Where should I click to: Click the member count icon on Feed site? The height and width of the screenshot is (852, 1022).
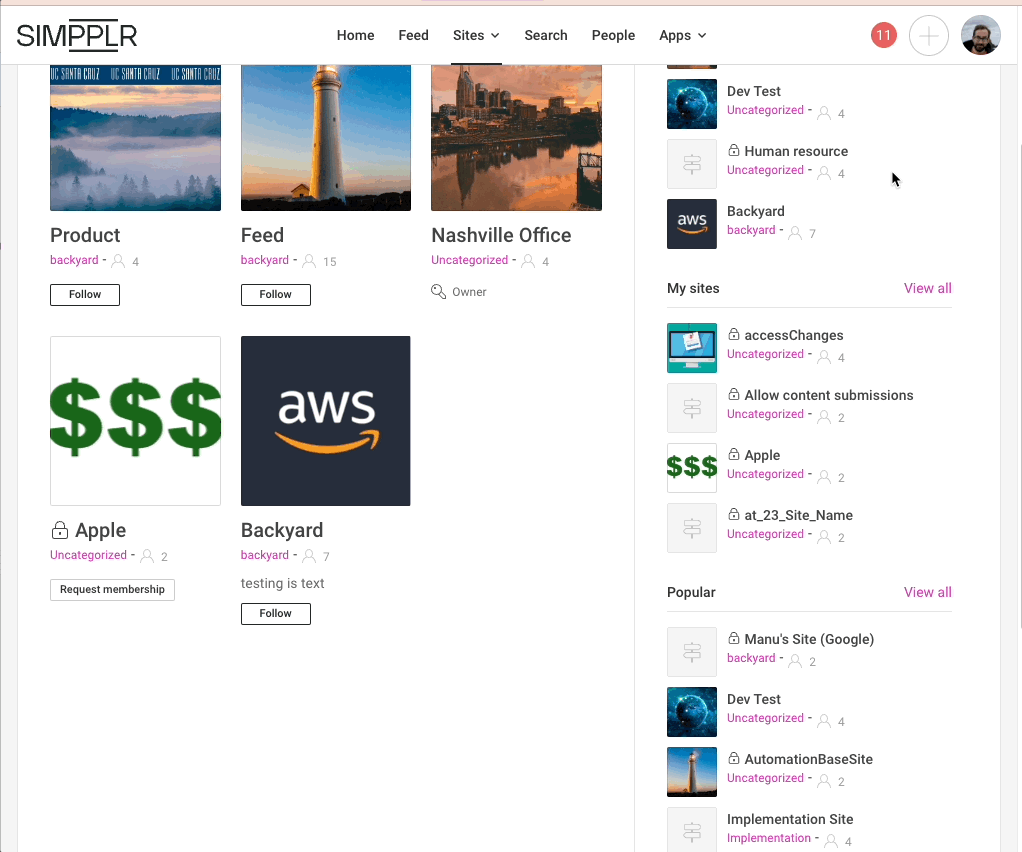[x=309, y=261]
